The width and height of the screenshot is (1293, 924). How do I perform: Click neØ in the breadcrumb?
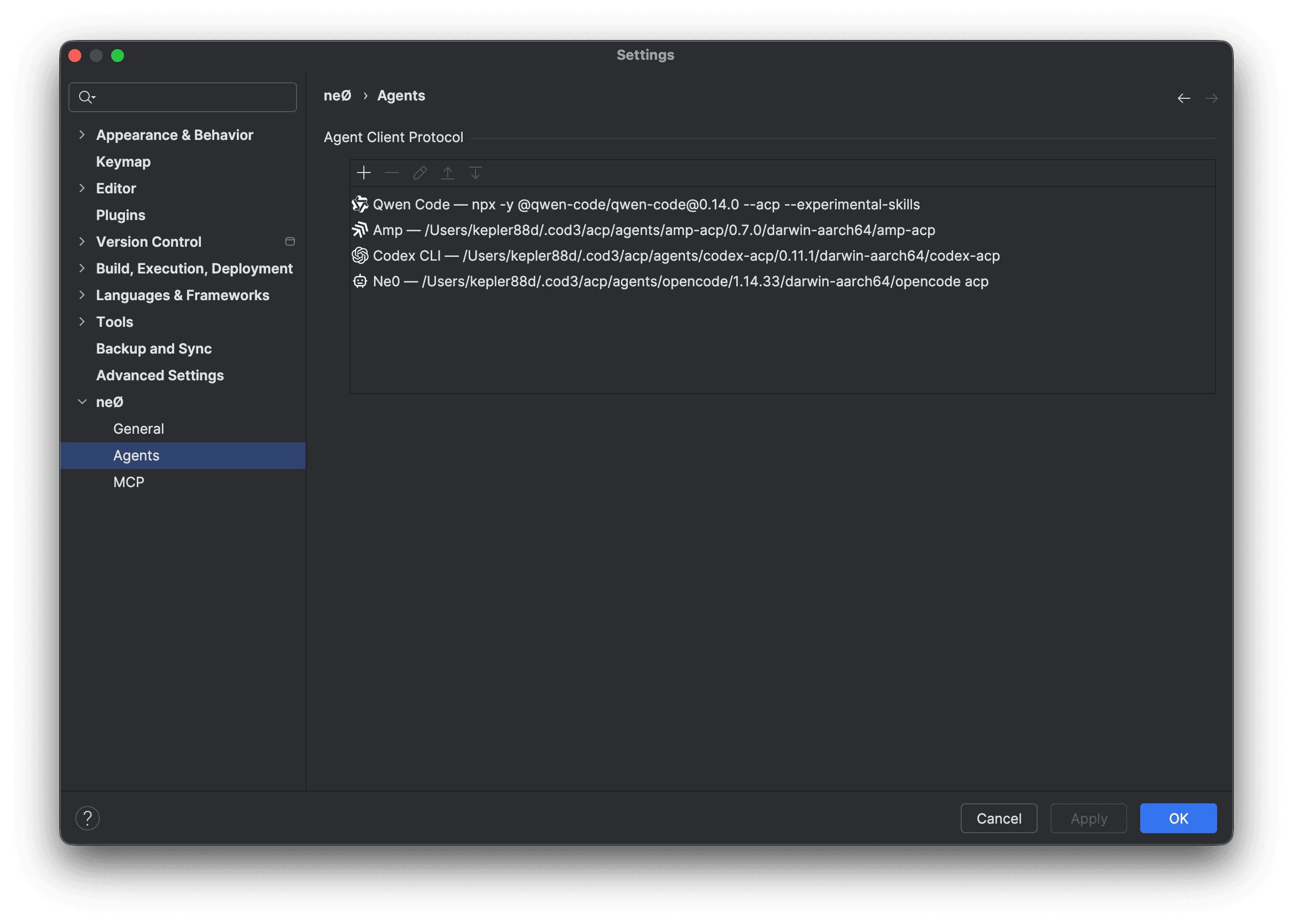(338, 96)
